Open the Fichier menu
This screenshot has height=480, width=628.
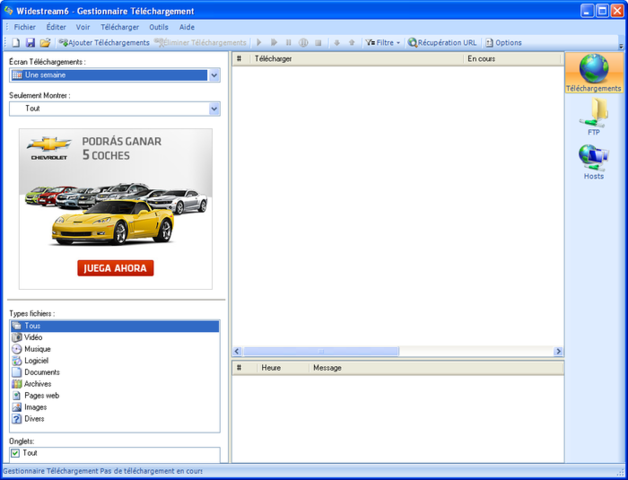tap(24, 27)
